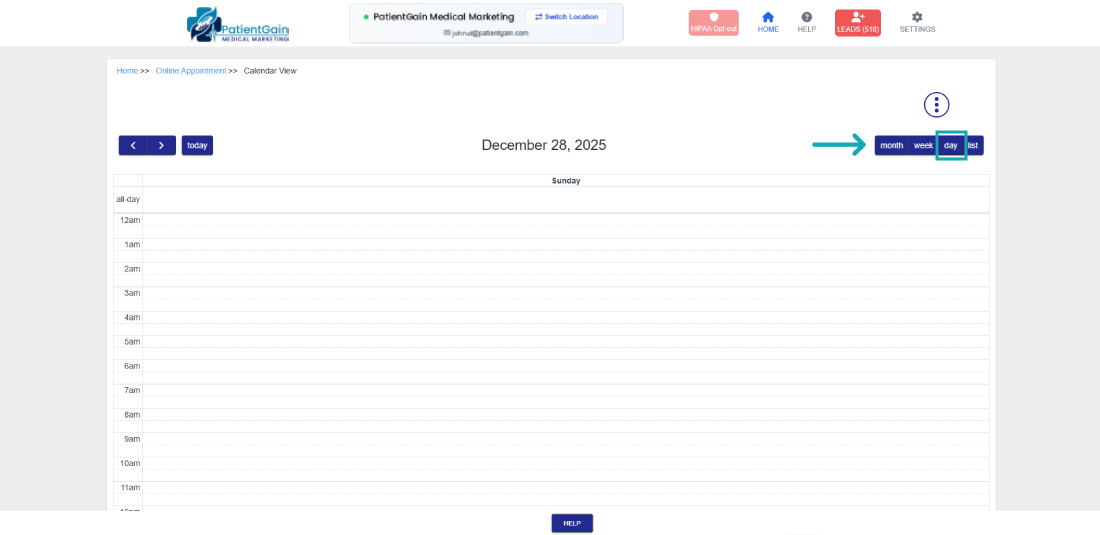This screenshot has height=535, width=1100.
Task: Select the 5am time slot
Action: 565,341
